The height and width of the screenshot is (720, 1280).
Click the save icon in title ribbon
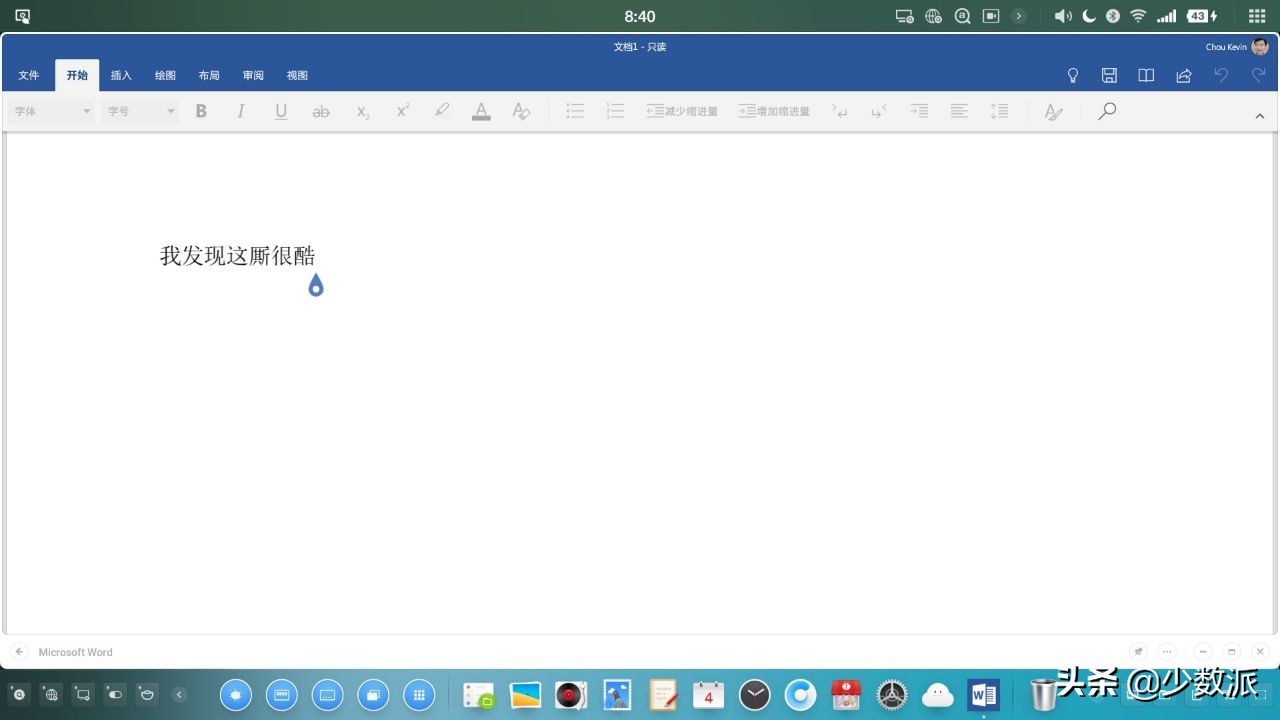pos(1109,75)
